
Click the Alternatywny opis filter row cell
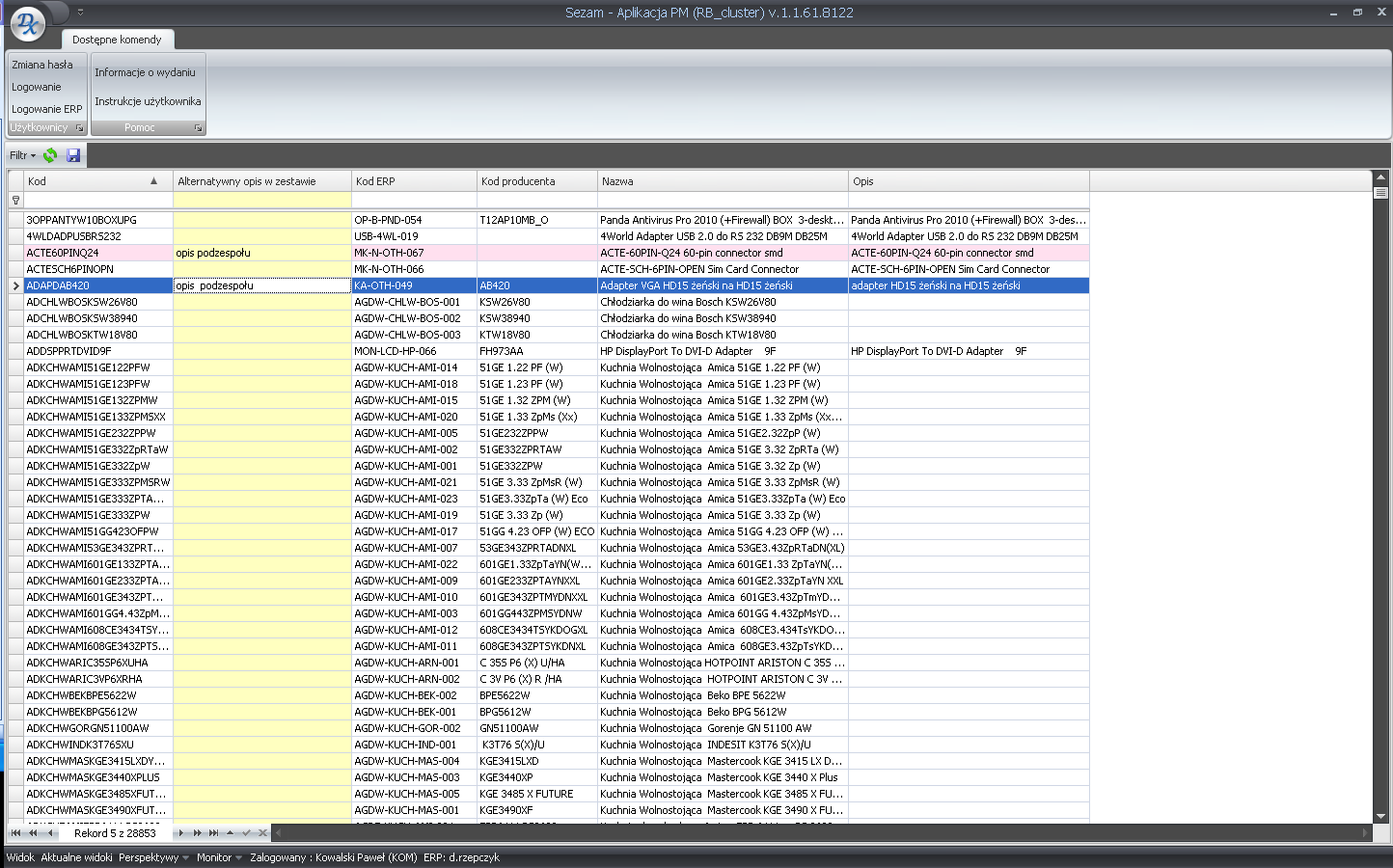262,201
